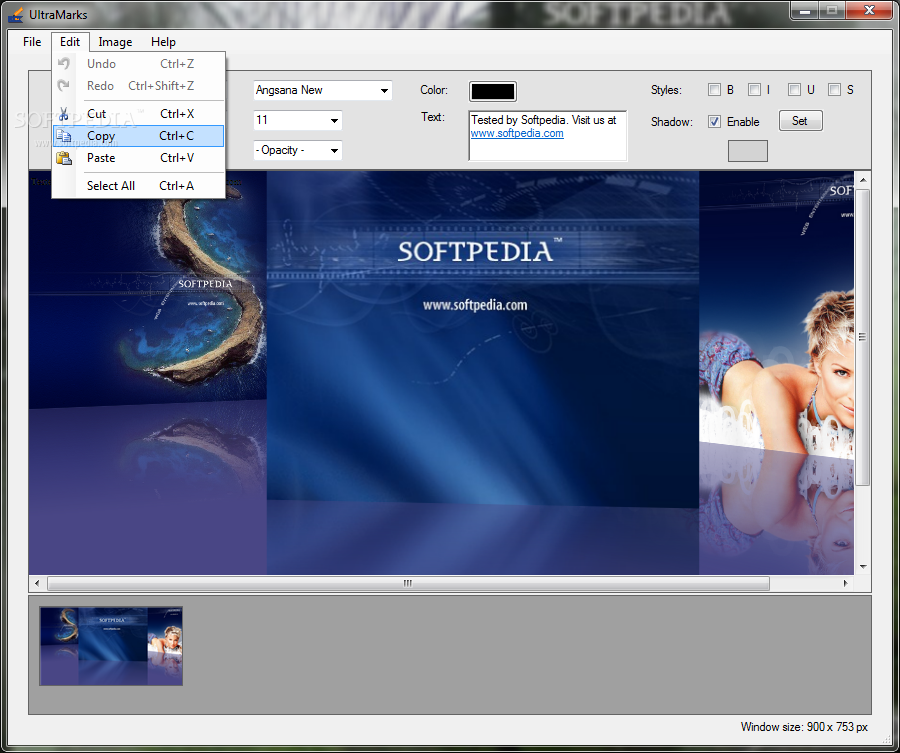Choose Select All from the Edit menu
This screenshot has width=900, height=753.
click(x=138, y=185)
